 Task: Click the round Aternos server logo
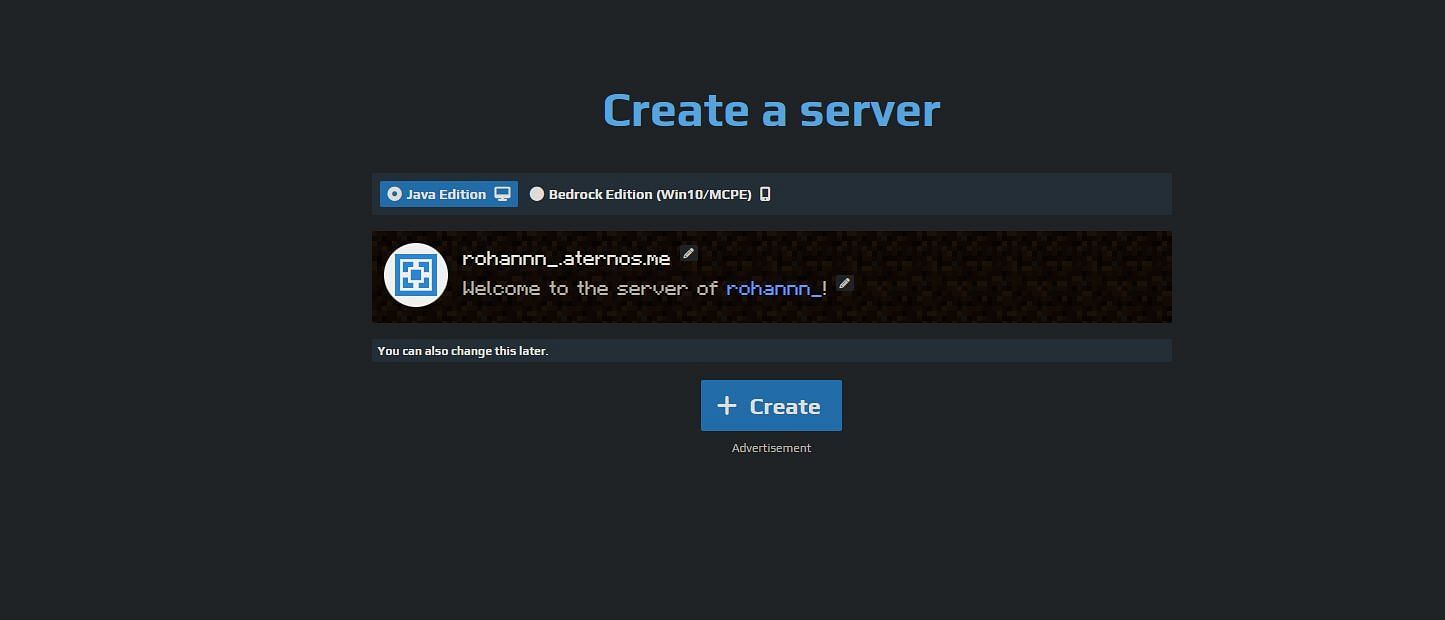click(416, 275)
